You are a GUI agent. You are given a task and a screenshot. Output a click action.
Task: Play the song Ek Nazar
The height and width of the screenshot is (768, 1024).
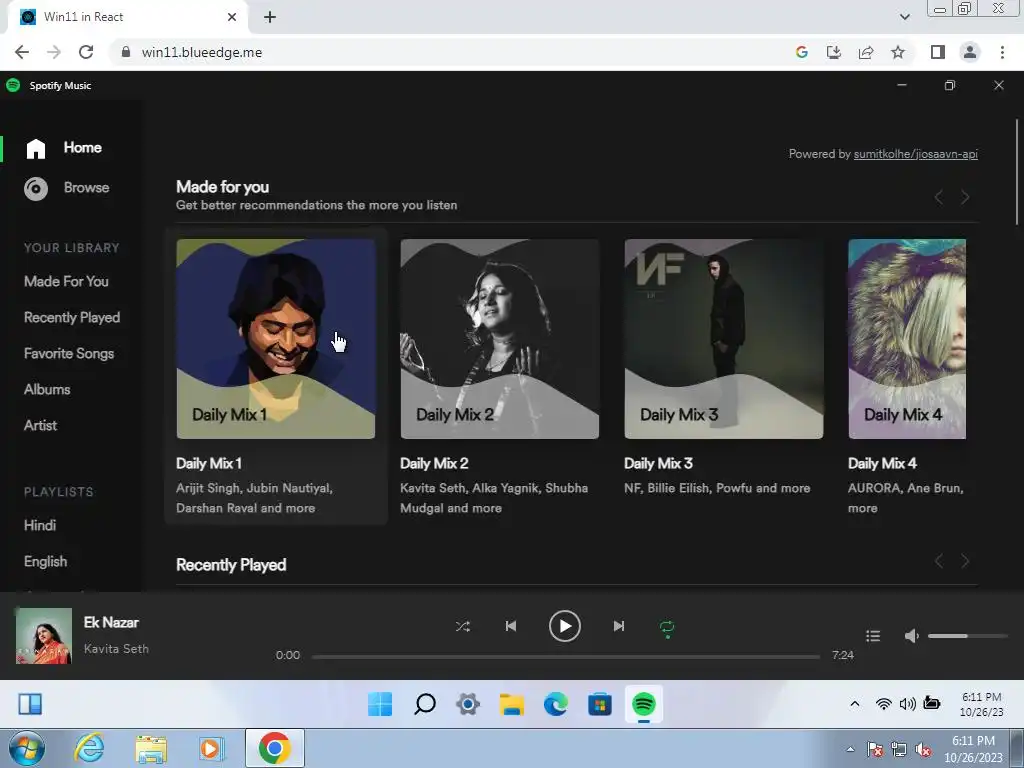pos(565,626)
